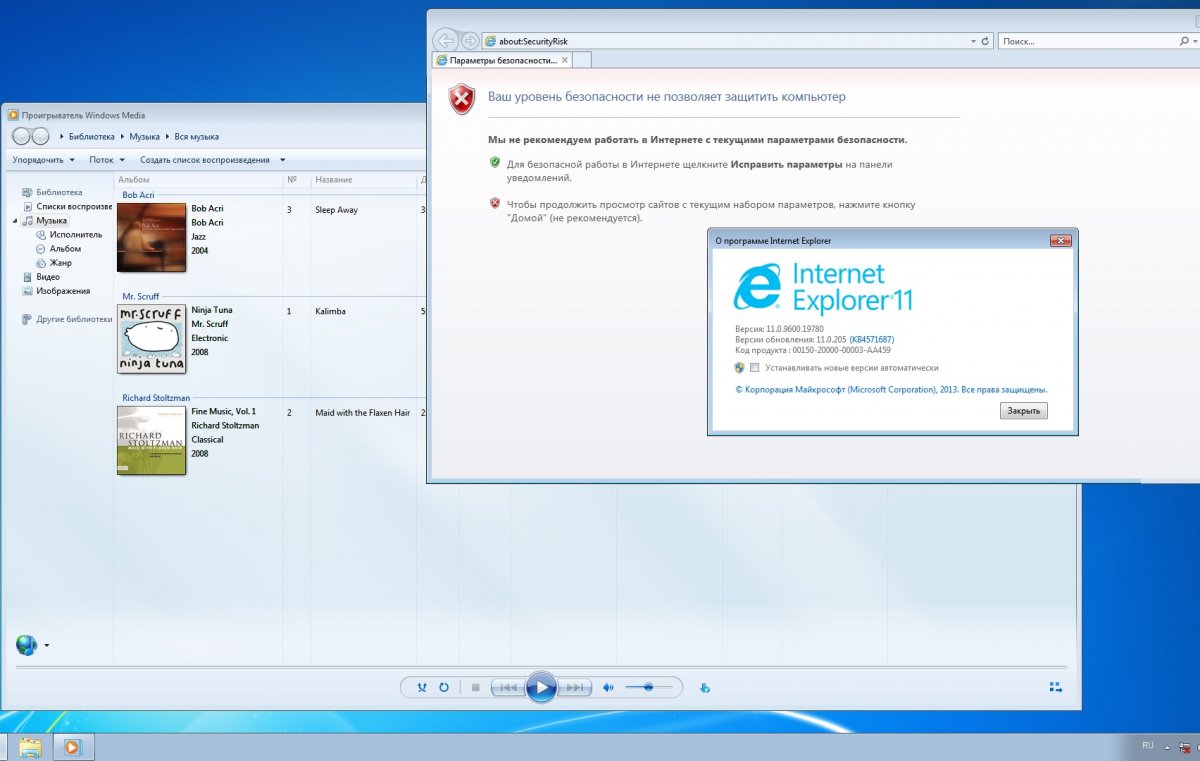Click the Windows Media Player taskbar button

(x=73, y=747)
